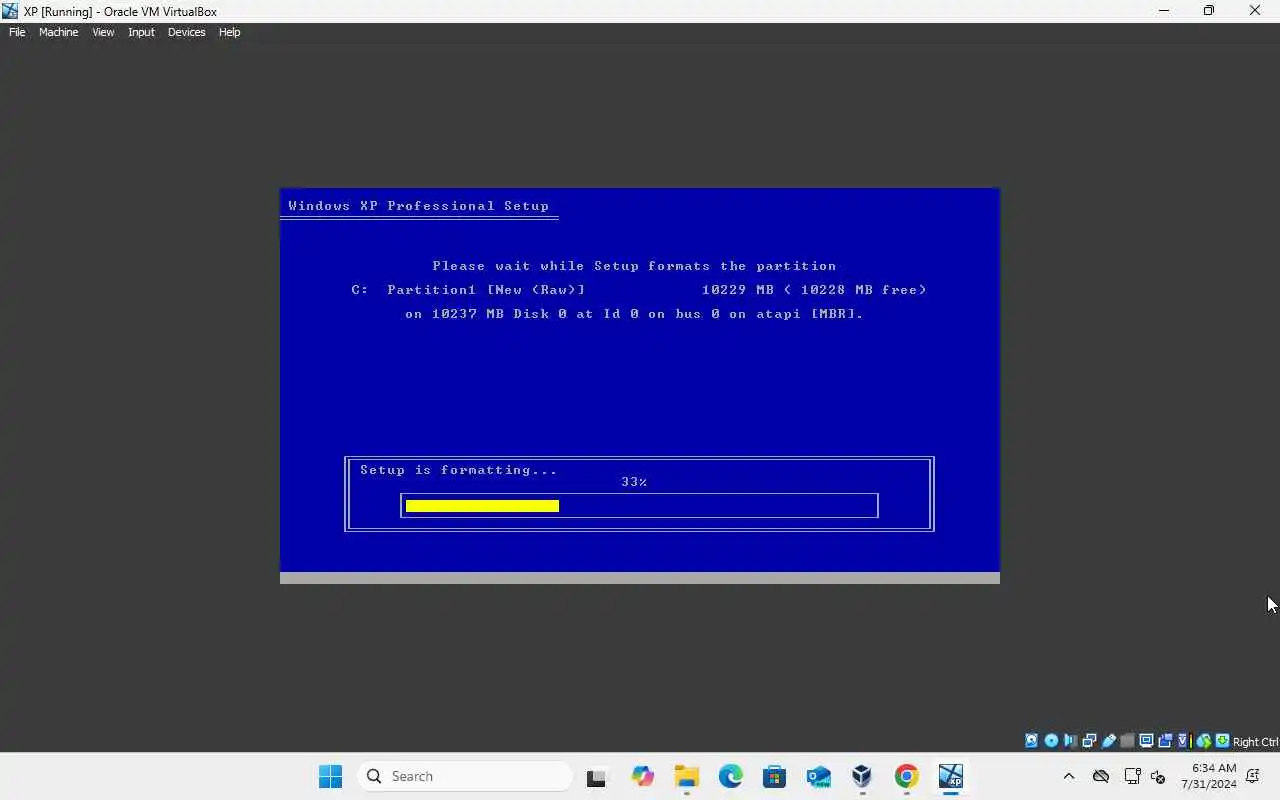The width and height of the screenshot is (1280, 800).
Task: Click the Partition1 [New (Raw)] line
Action: [x=639, y=290]
